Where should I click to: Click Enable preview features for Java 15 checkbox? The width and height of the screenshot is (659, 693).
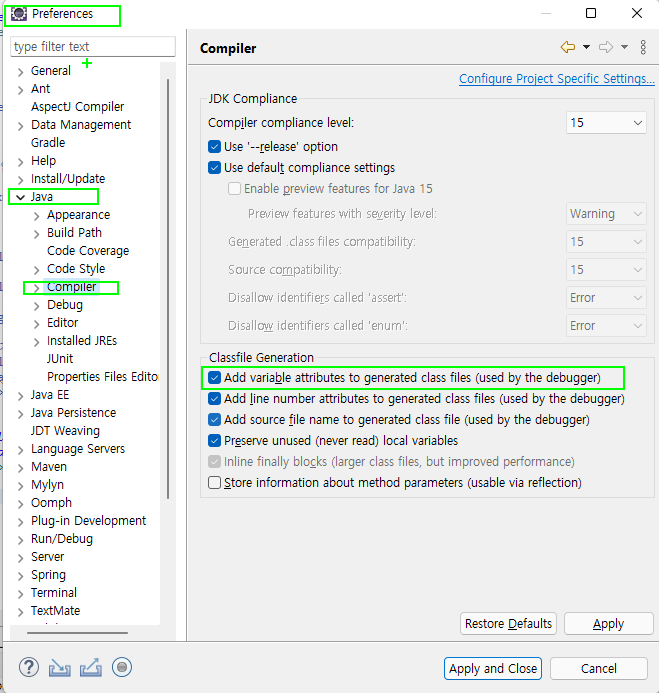(234, 189)
